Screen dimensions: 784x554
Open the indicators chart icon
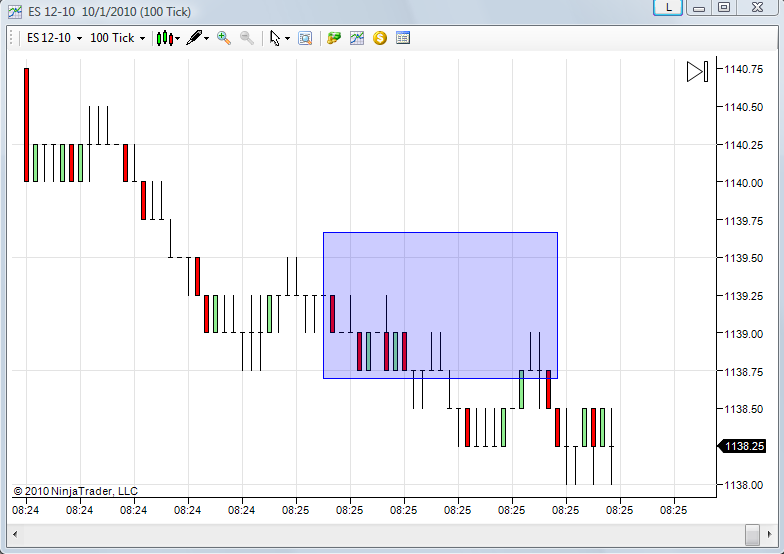(x=356, y=38)
